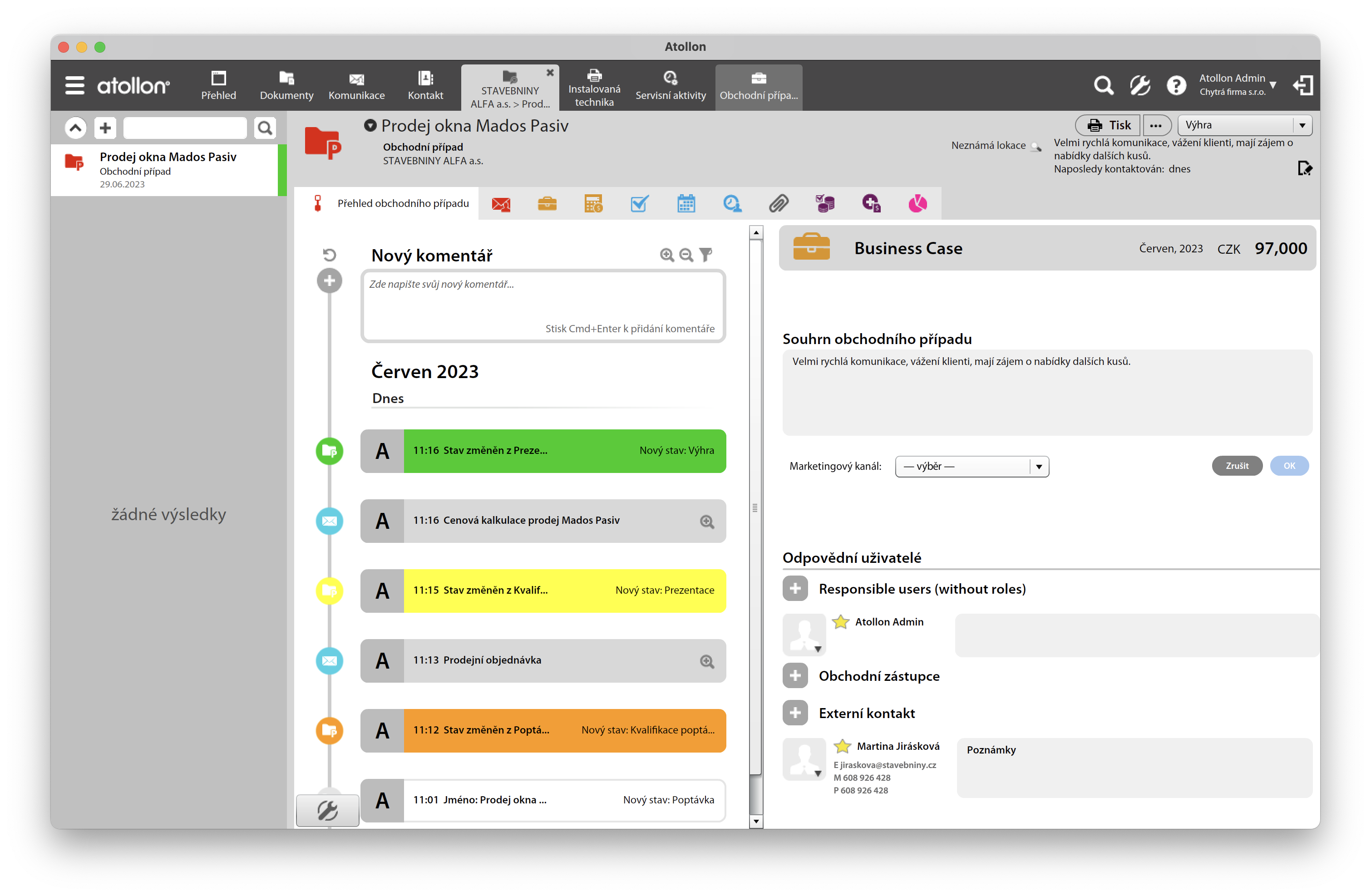
Task: Click the Tisk print button
Action: click(1108, 125)
